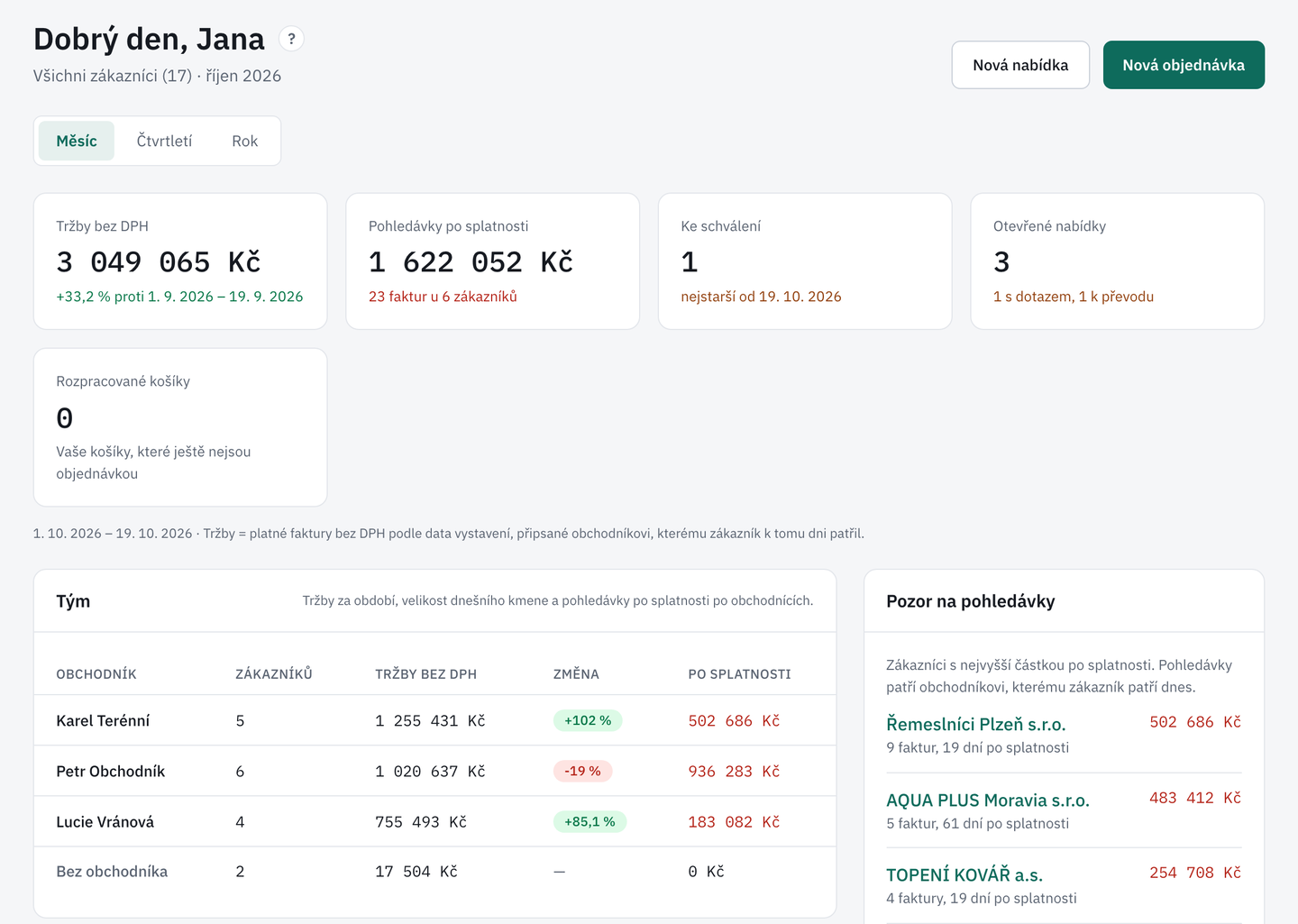Click the OBCHODNÍK column header
The width and height of the screenshot is (1298, 924).
tap(96, 674)
